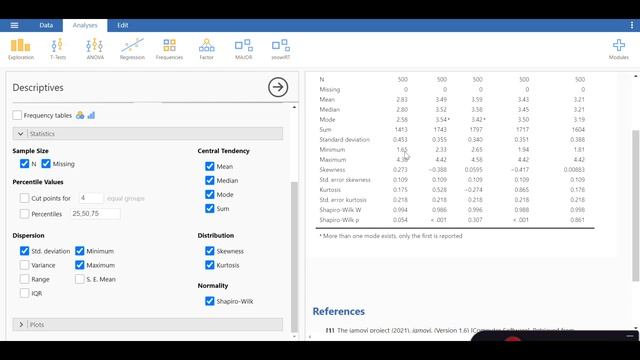Uncheck the Skewness checkbox
This screenshot has width=640, height=360.
pos(210,251)
